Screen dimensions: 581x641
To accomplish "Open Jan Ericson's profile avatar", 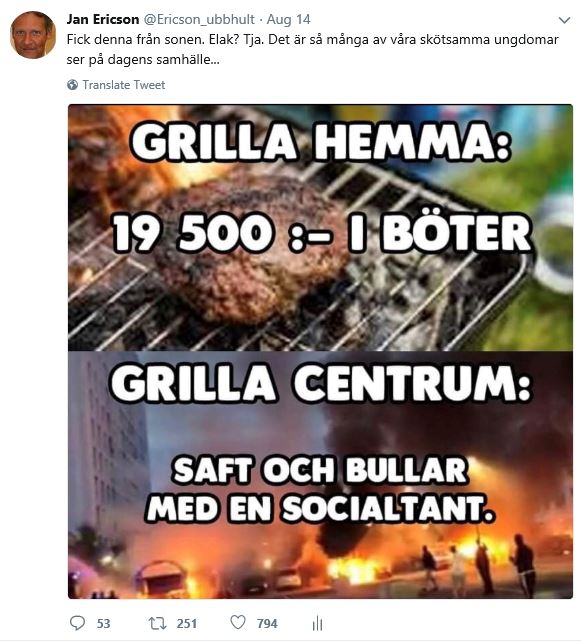I will (33, 35).
